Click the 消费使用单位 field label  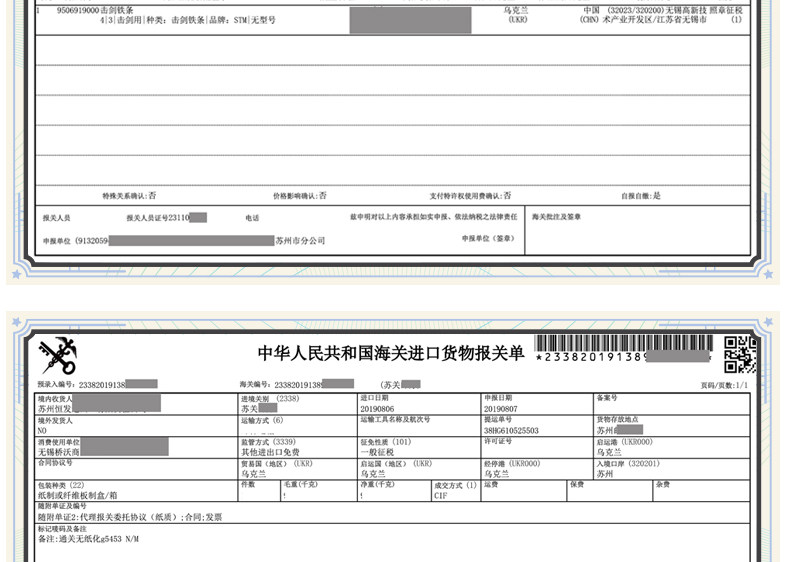[58, 442]
